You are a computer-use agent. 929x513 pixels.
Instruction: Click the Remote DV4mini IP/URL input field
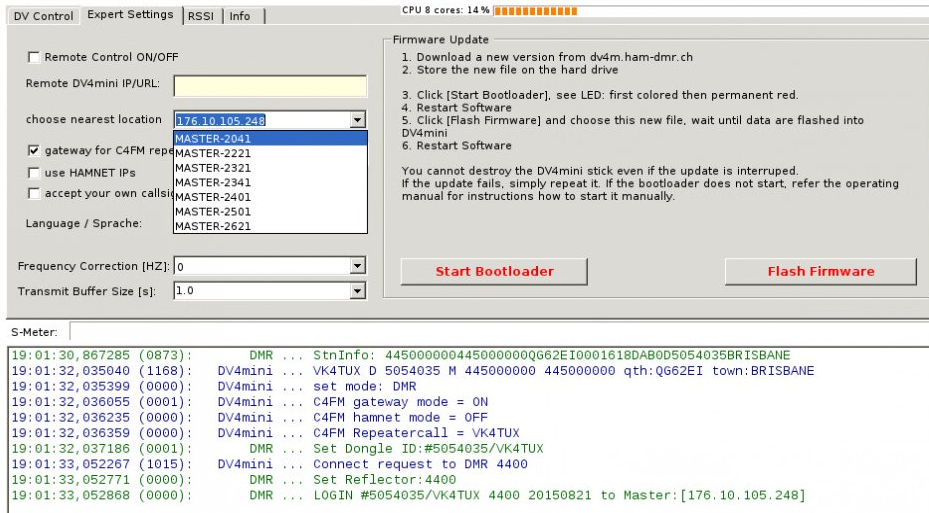click(x=270, y=86)
